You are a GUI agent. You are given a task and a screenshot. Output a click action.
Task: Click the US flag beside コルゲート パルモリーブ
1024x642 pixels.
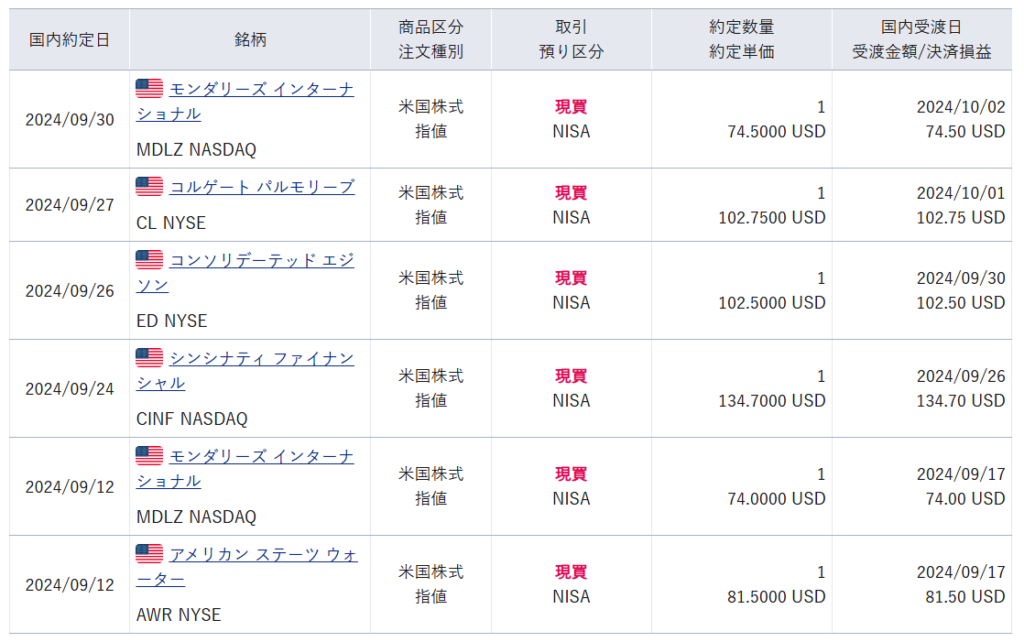point(149,187)
